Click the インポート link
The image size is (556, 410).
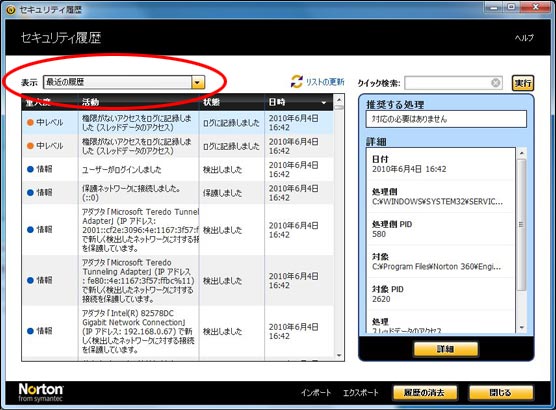316,393
